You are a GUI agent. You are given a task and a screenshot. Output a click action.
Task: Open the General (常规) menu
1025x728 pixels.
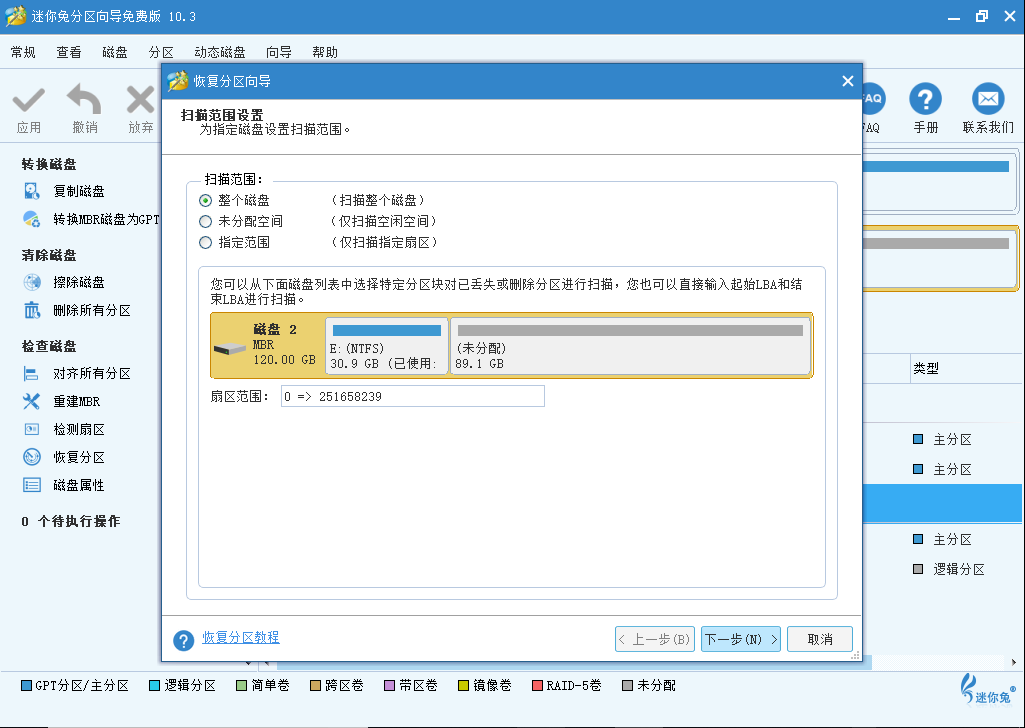coord(23,52)
